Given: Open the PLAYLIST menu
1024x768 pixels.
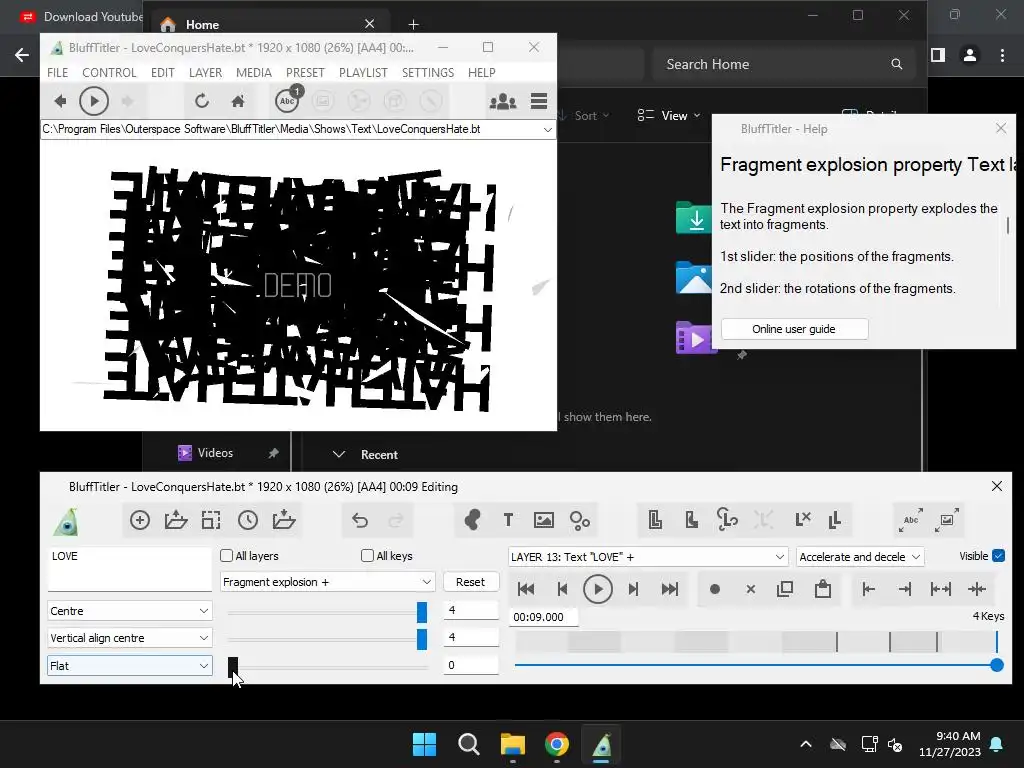Looking at the screenshot, I should (x=363, y=72).
